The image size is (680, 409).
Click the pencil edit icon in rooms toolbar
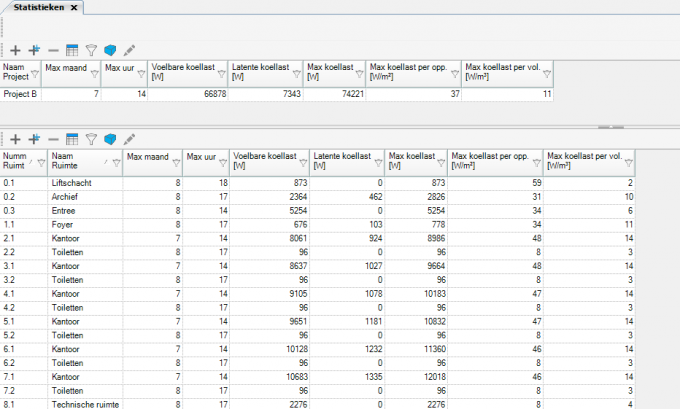[129, 139]
